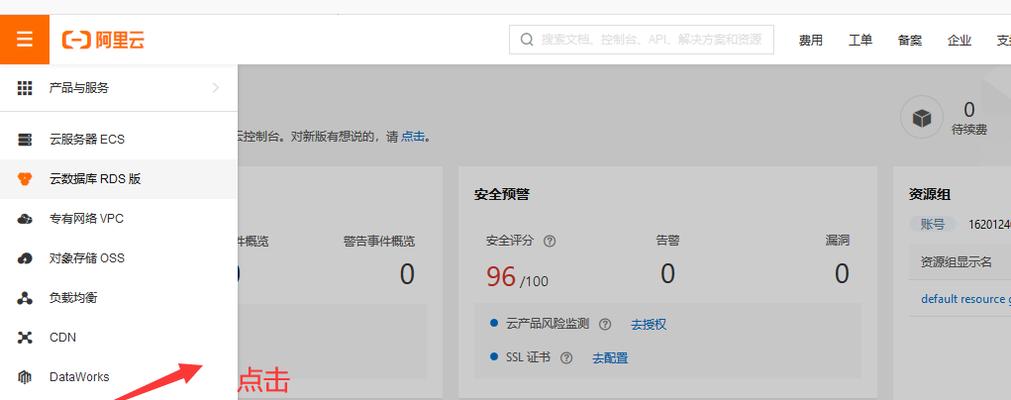Image resolution: width=1011 pixels, height=400 pixels.
Task: Click help icon beside 云产品风险监测
Action: pyautogui.click(x=605, y=325)
